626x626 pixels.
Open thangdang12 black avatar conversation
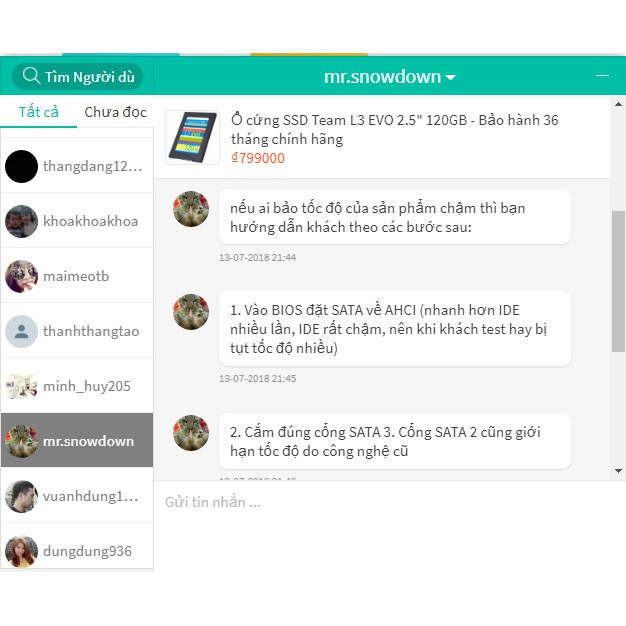coord(21,166)
